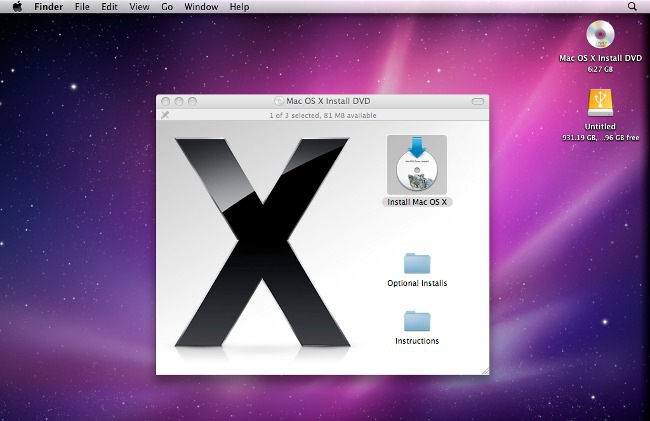Open the Help menu

click(x=240, y=7)
